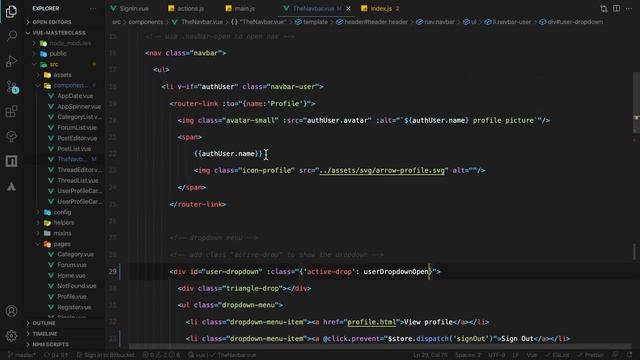Open the triangle-shaped icon in the activity bar

[11, 187]
